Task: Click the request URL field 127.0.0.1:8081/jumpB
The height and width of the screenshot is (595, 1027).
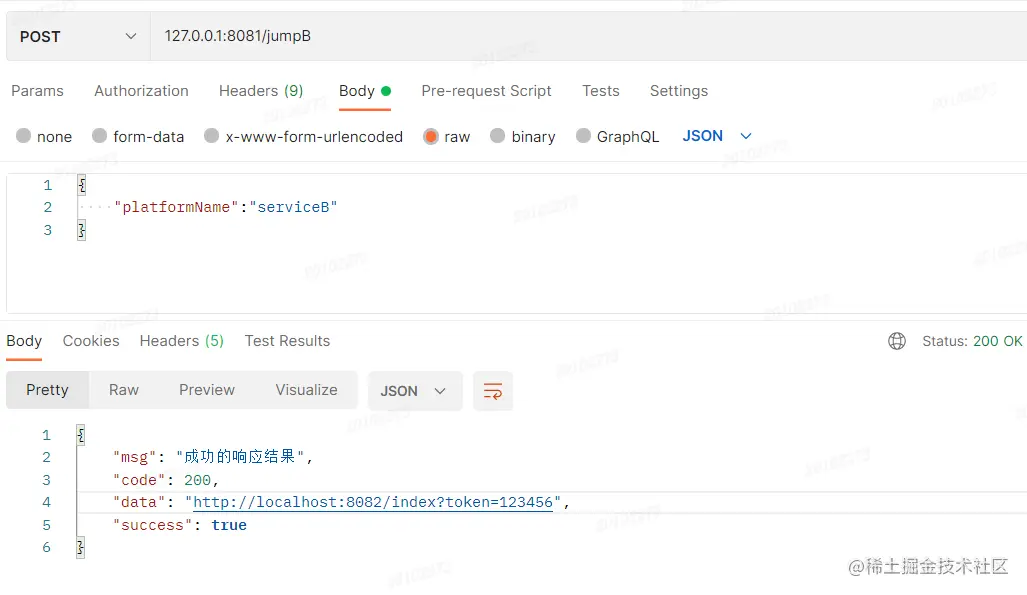Action: 588,37
